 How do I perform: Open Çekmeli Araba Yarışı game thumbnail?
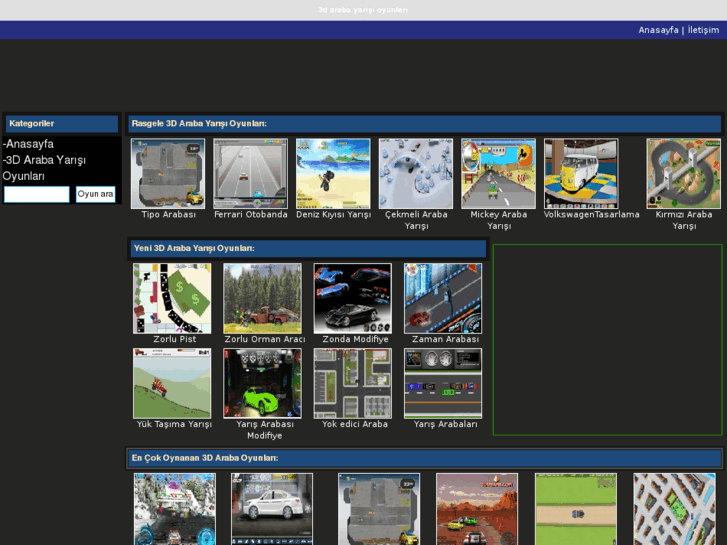[415, 173]
